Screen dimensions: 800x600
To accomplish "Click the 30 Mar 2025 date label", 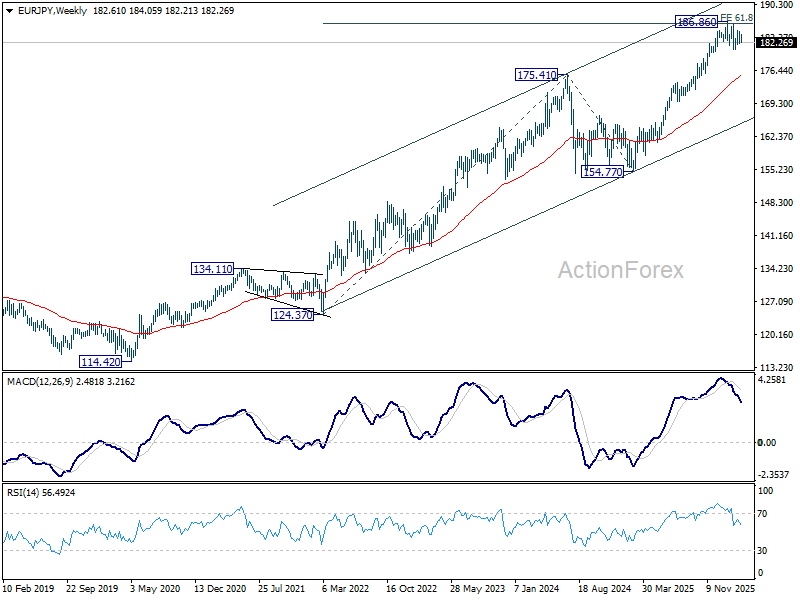I will coord(667,589).
